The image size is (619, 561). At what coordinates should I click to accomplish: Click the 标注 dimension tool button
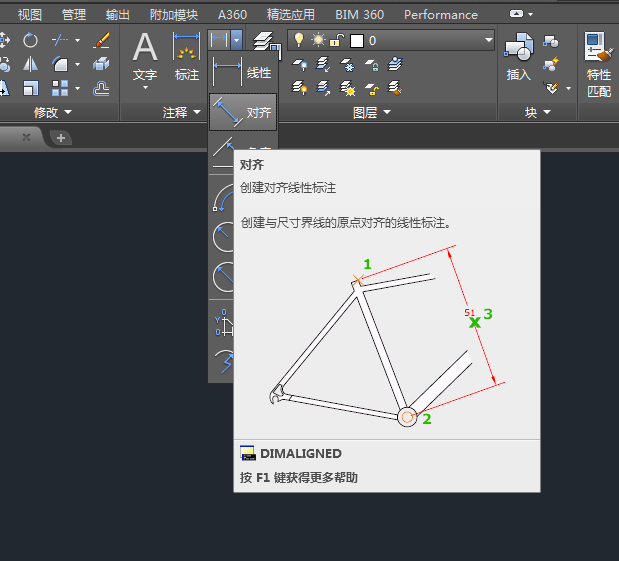(187, 56)
